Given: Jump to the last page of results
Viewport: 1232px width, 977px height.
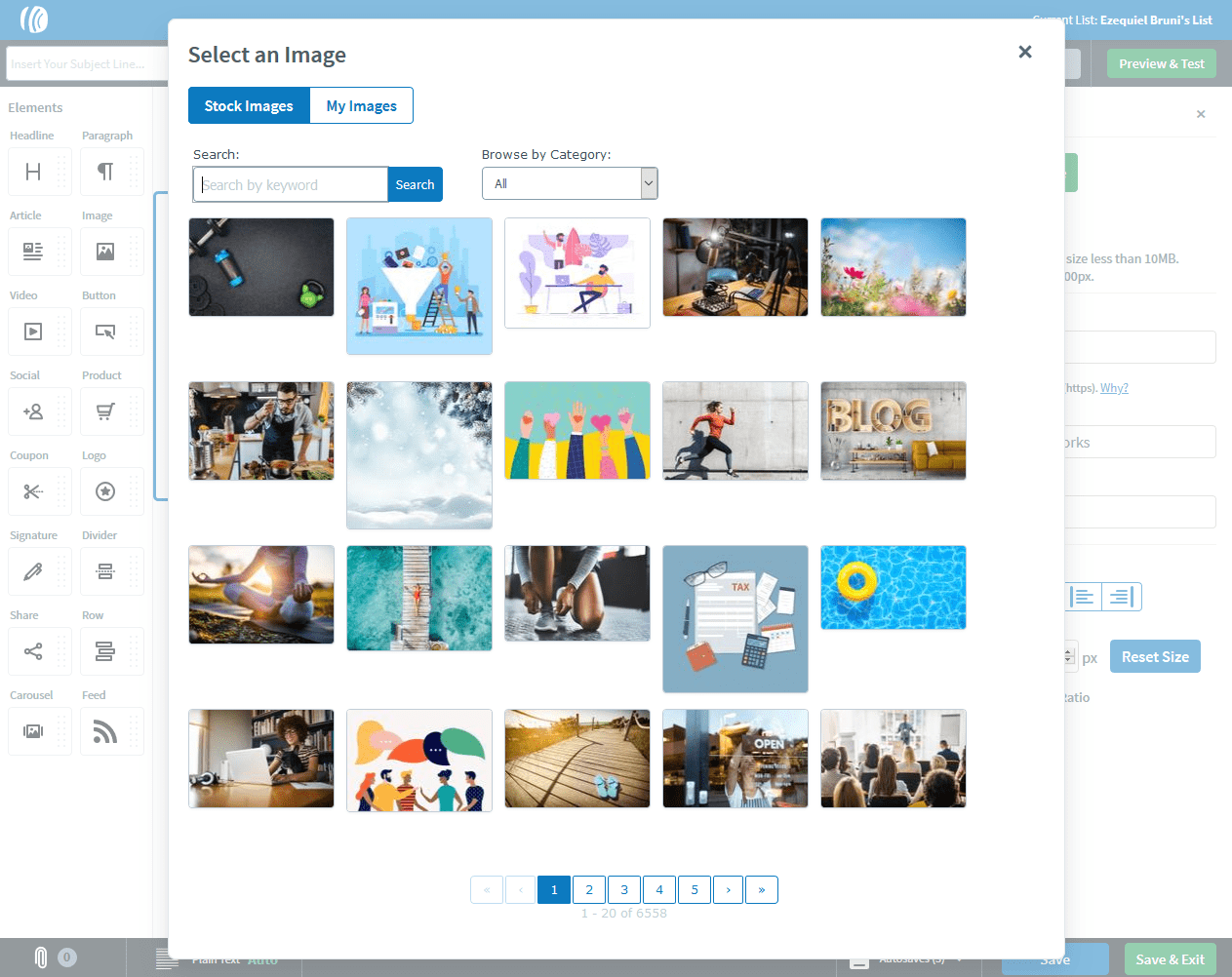Looking at the screenshot, I should [x=761, y=889].
